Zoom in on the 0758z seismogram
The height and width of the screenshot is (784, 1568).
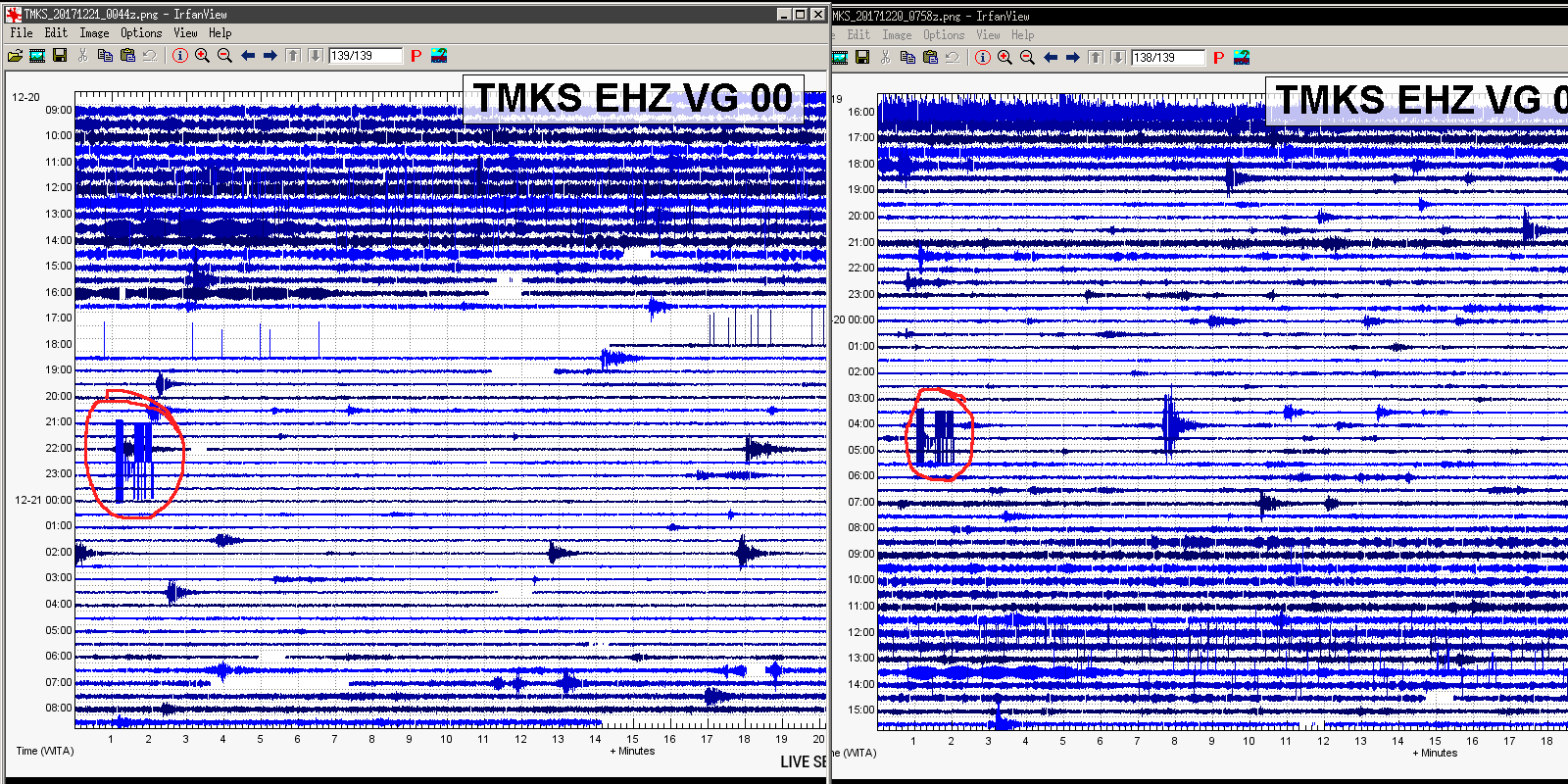(1004, 58)
